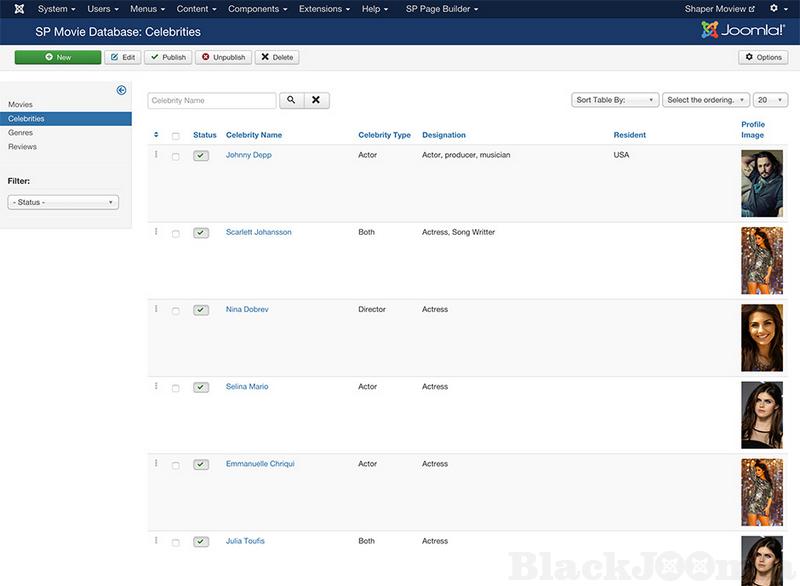Open the list limit 20 dropdown
The width and height of the screenshot is (800, 586).
pos(770,100)
